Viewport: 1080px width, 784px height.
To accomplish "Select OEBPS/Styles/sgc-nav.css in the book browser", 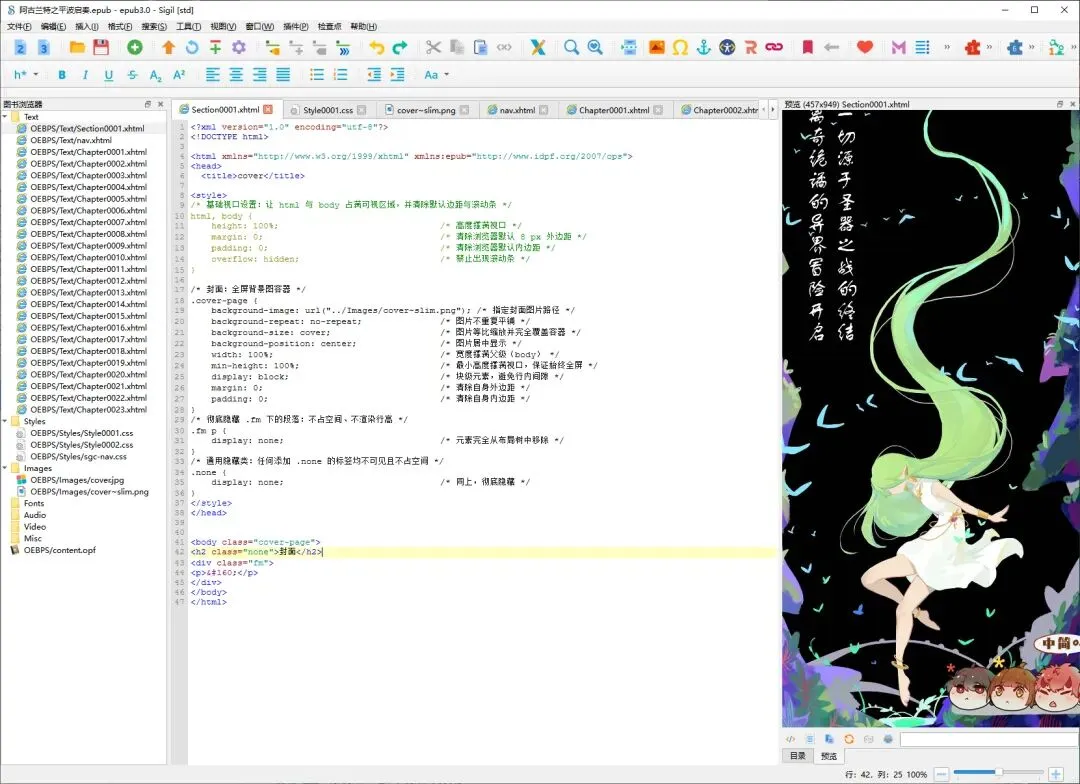I will point(78,456).
